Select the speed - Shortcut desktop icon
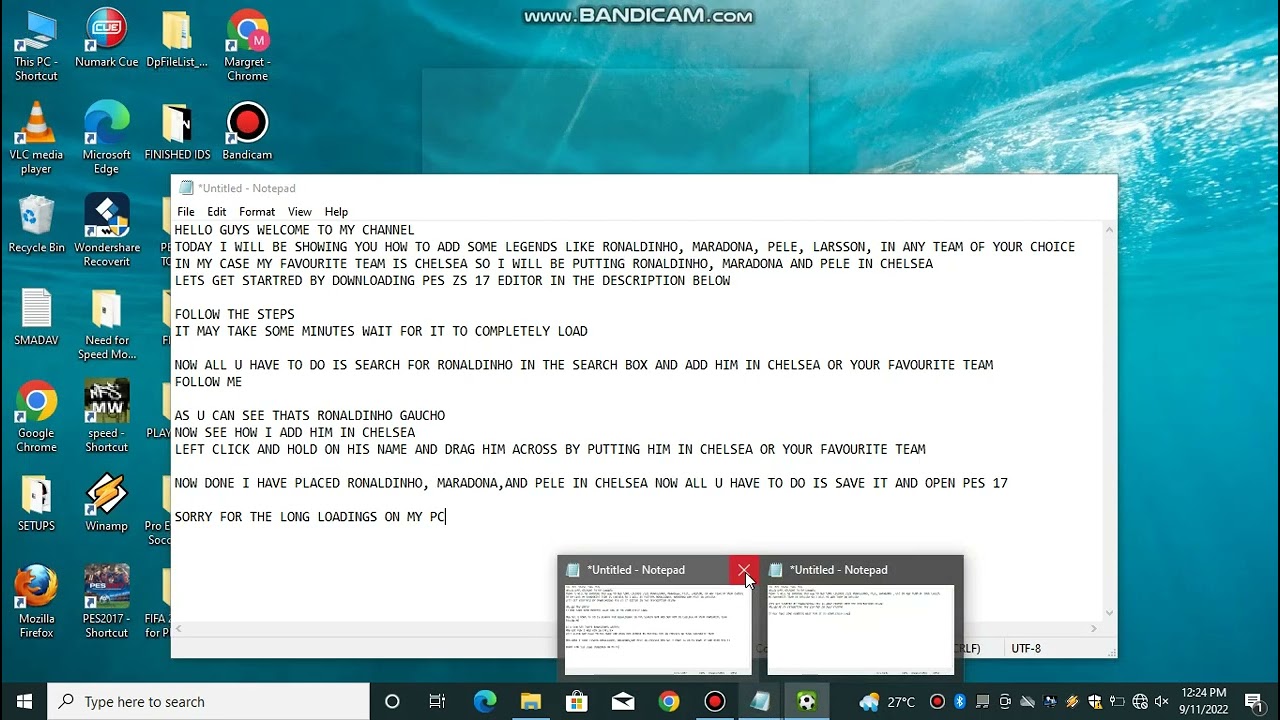 pyautogui.click(x=107, y=416)
